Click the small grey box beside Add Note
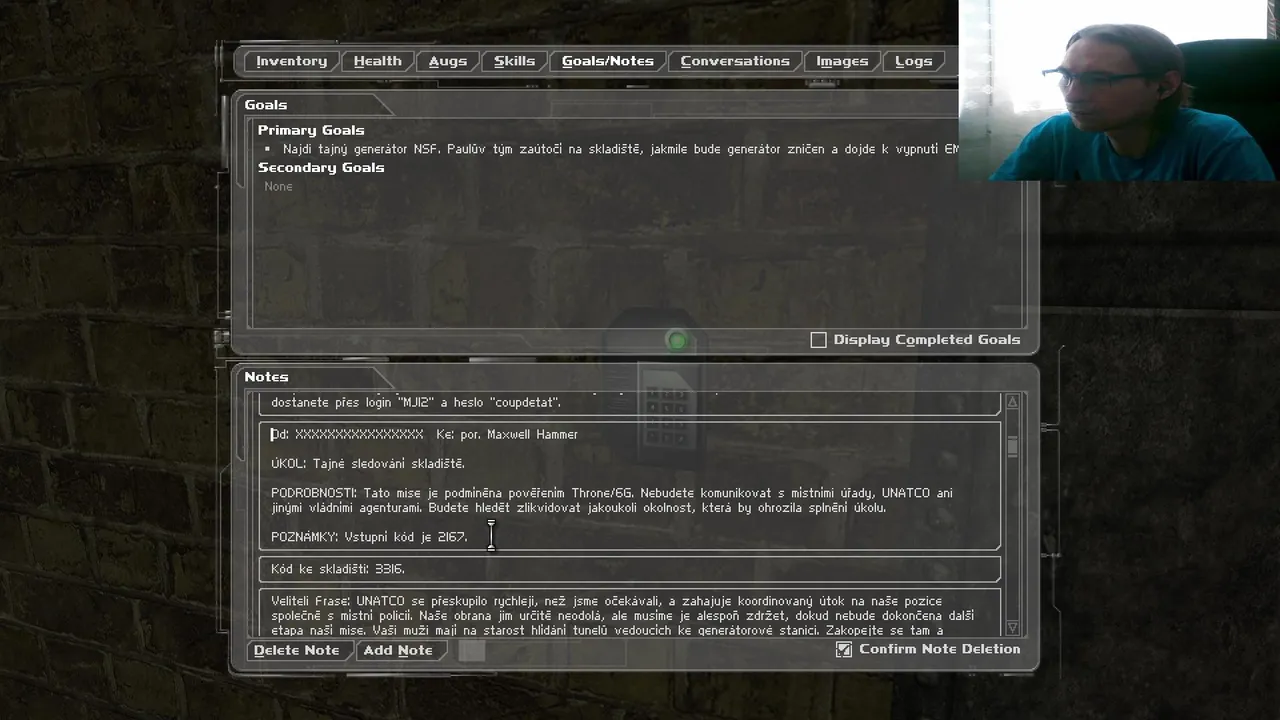Screen dimensions: 1280x720 point(472,650)
